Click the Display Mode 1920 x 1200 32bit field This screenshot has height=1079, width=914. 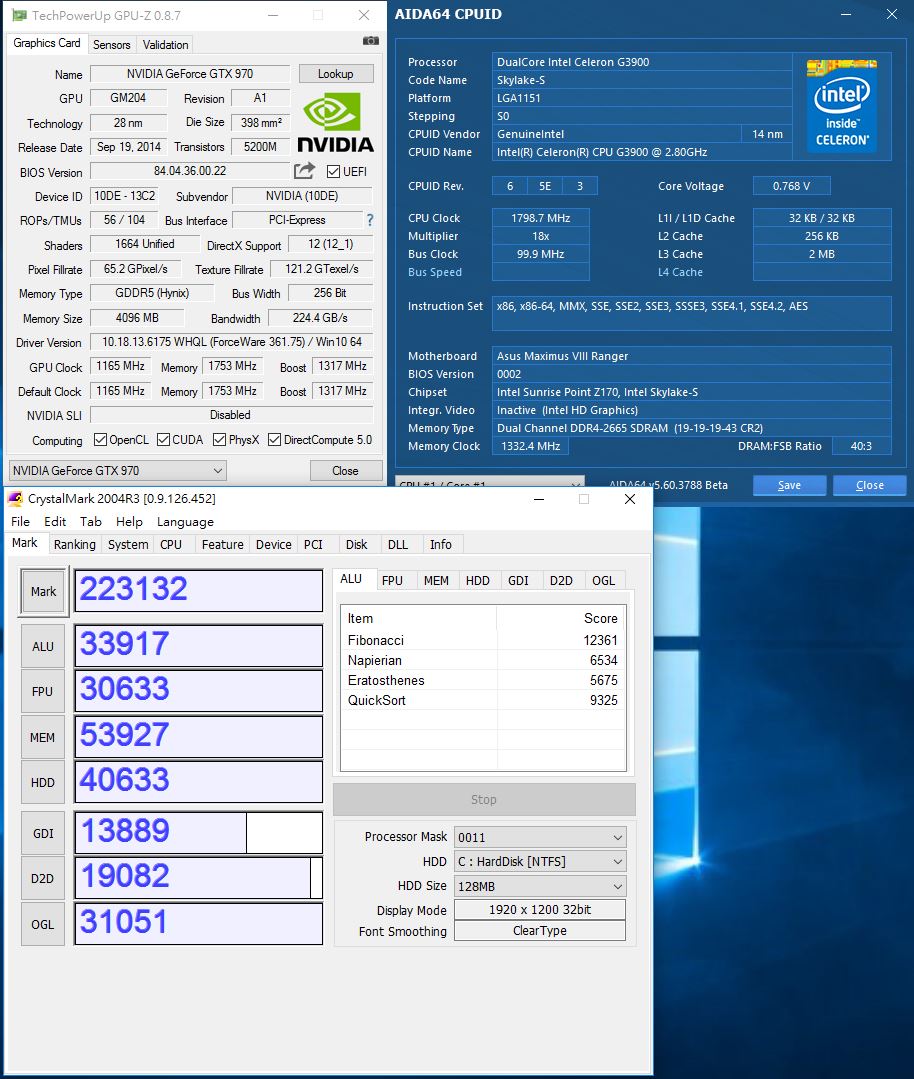tap(540, 910)
